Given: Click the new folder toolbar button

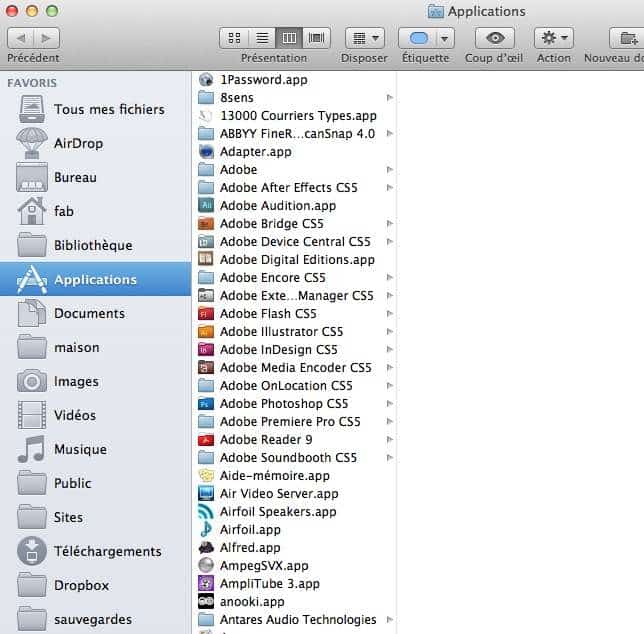Looking at the screenshot, I should (627, 38).
